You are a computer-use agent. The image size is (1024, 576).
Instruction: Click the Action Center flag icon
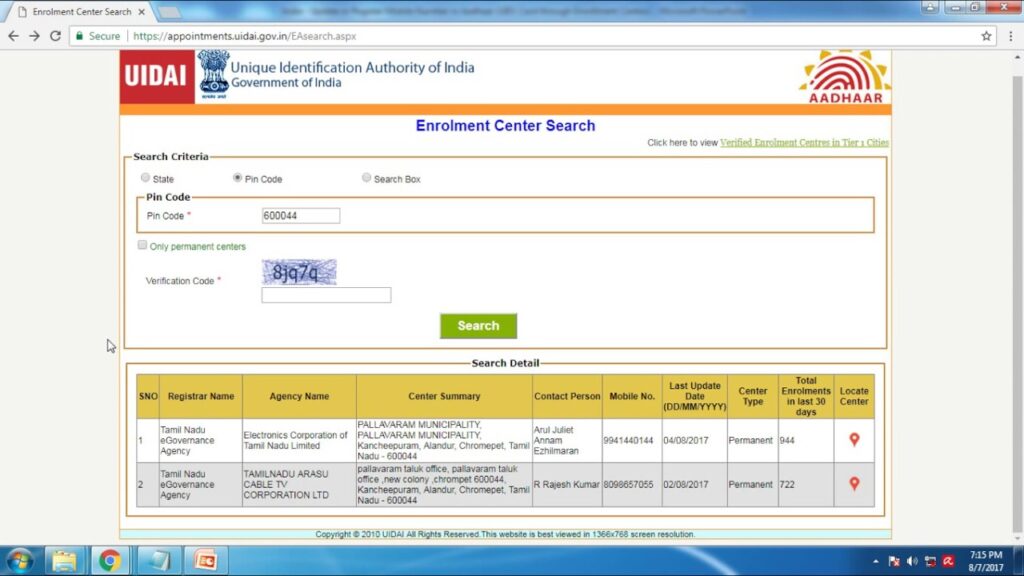894,562
